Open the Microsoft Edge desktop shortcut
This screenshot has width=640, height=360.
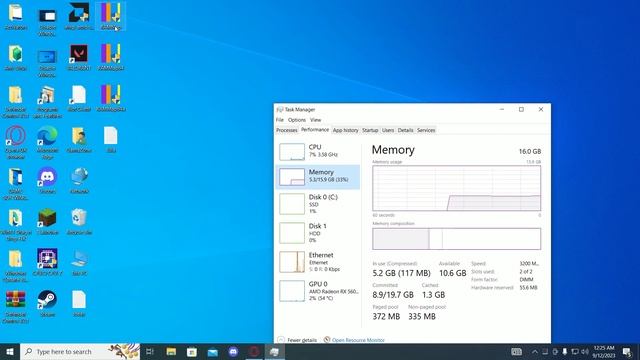click(47, 142)
